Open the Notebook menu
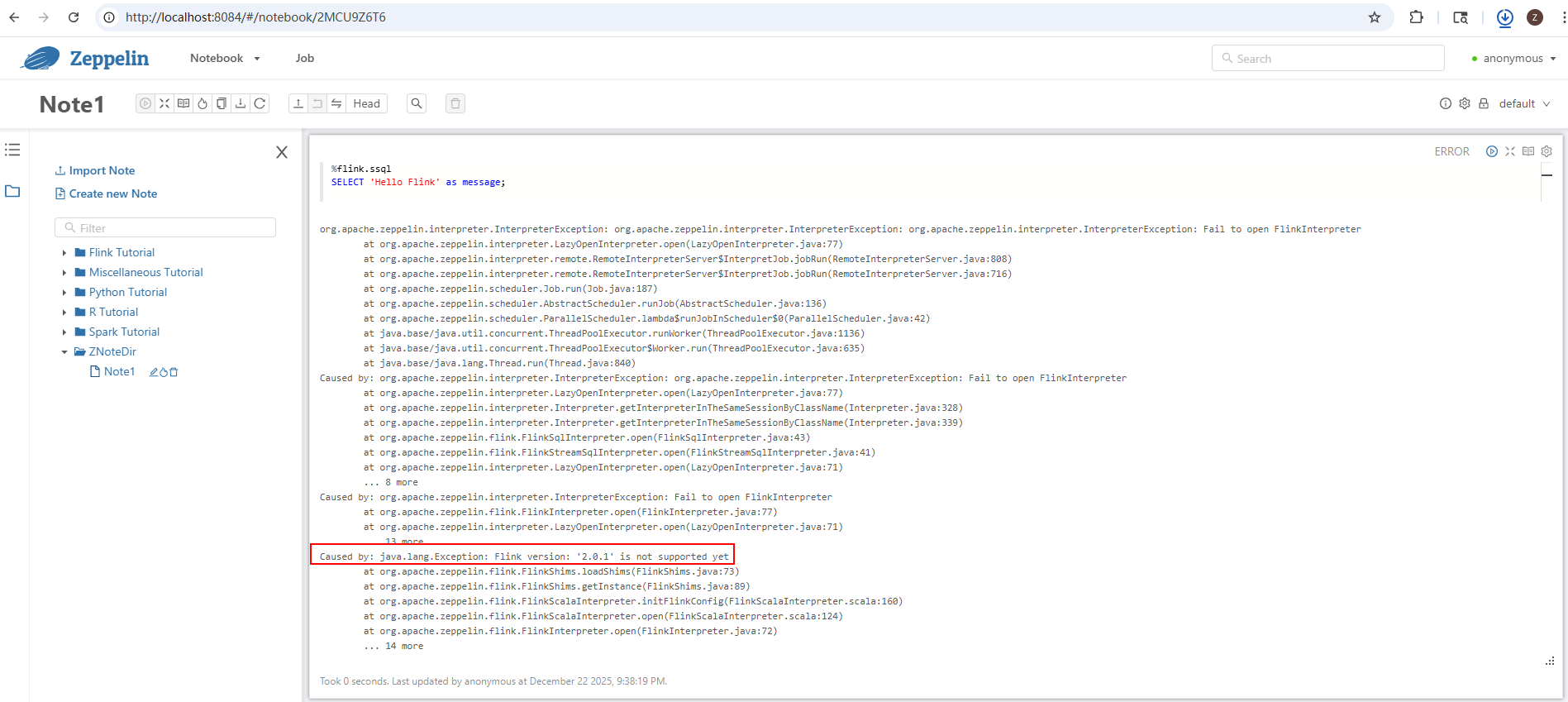 pyautogui.click(x=225, y=58)
